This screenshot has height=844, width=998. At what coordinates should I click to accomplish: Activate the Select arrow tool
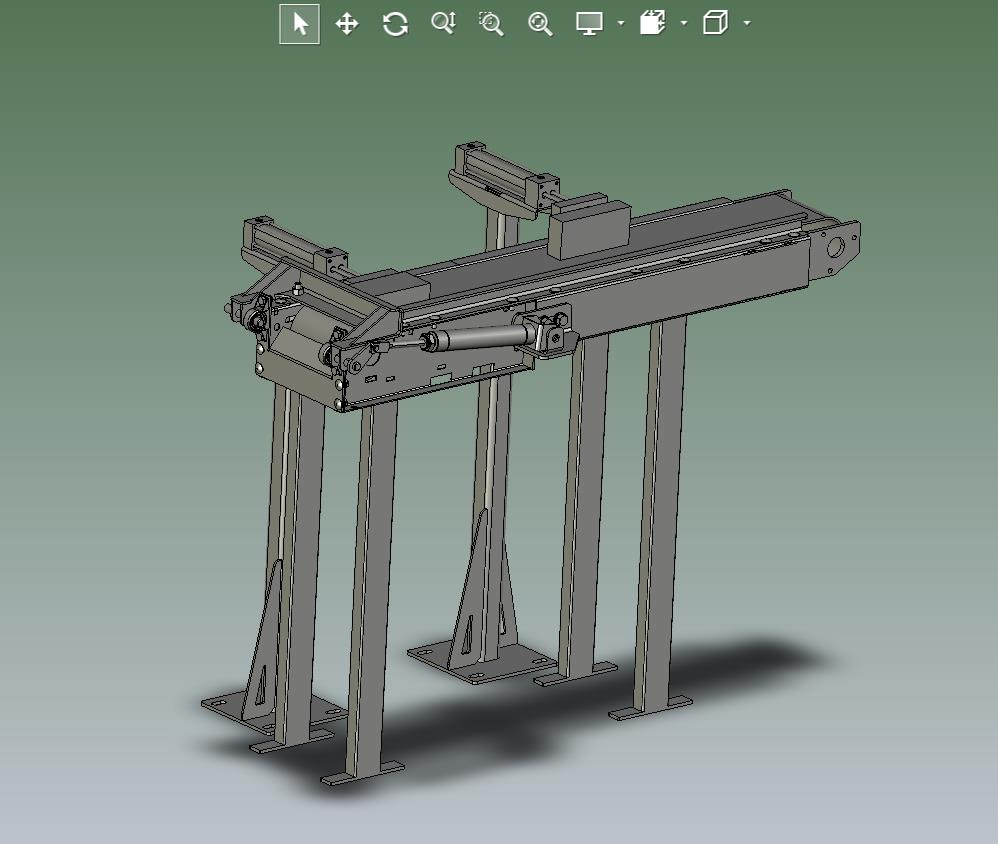[x=300, y=24]
